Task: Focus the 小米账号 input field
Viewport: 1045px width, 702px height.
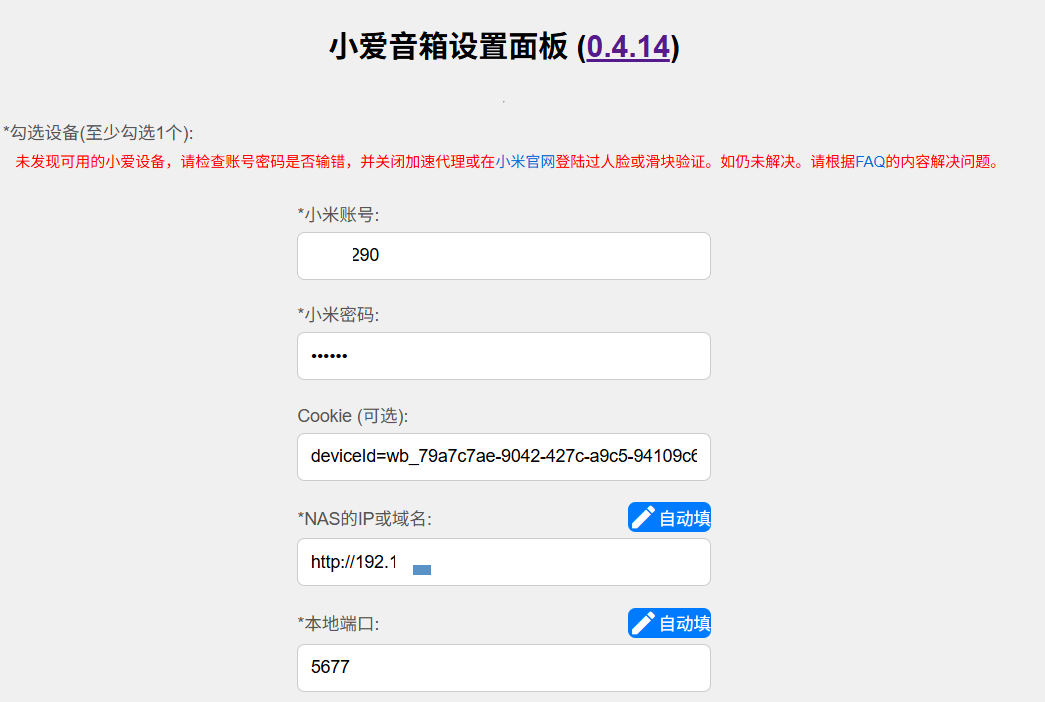Action: point(503,256)
